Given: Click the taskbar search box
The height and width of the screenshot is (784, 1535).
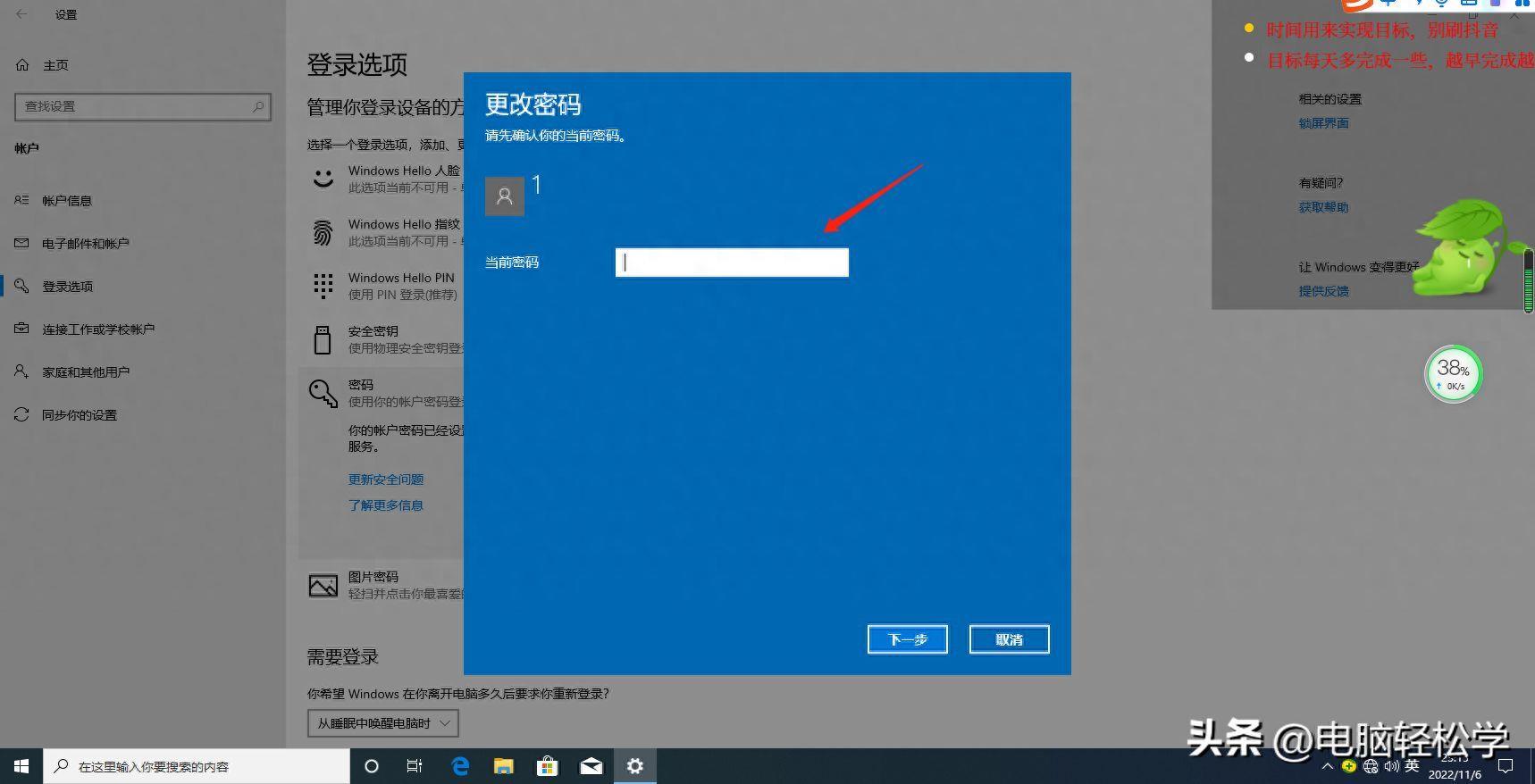Looking at the screenshot, I should (197, 766).
